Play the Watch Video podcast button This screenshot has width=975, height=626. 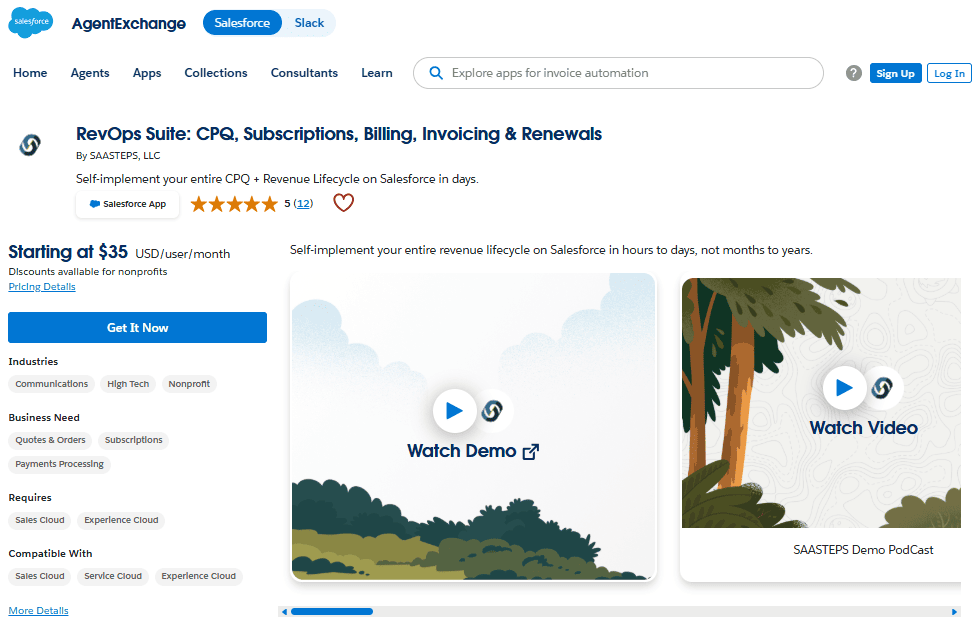click(x=844, y=388)
